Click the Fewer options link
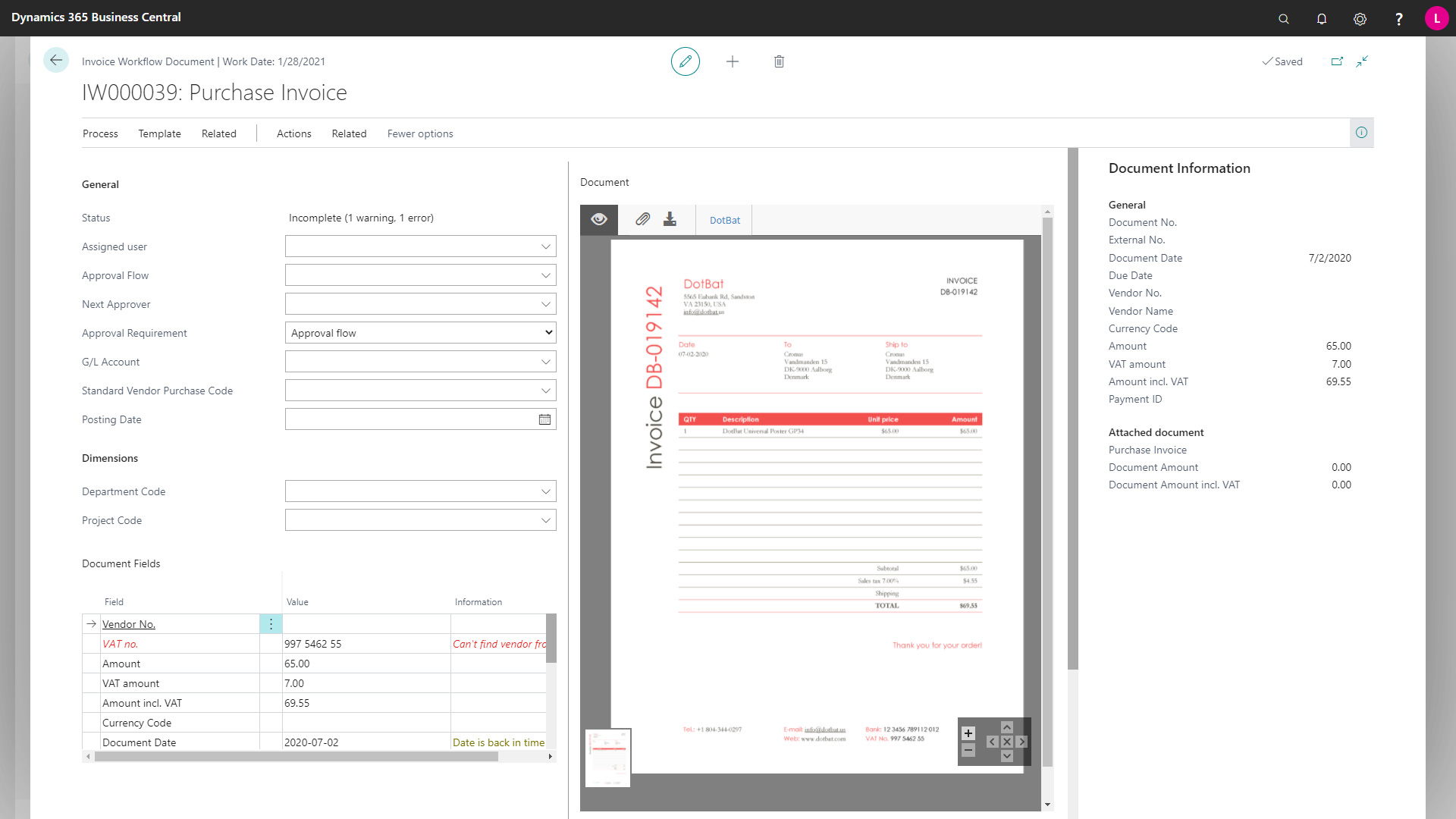 click(419, 133)
